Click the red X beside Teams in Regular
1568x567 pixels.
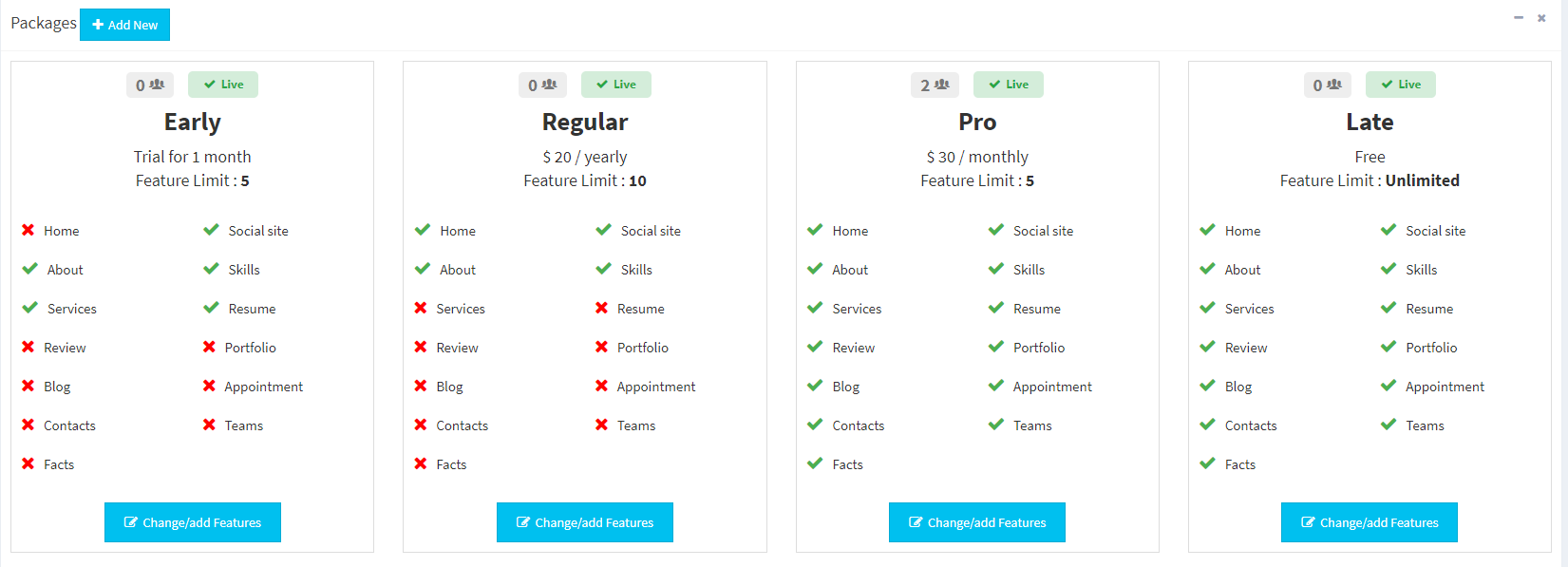tap(601, 425)
